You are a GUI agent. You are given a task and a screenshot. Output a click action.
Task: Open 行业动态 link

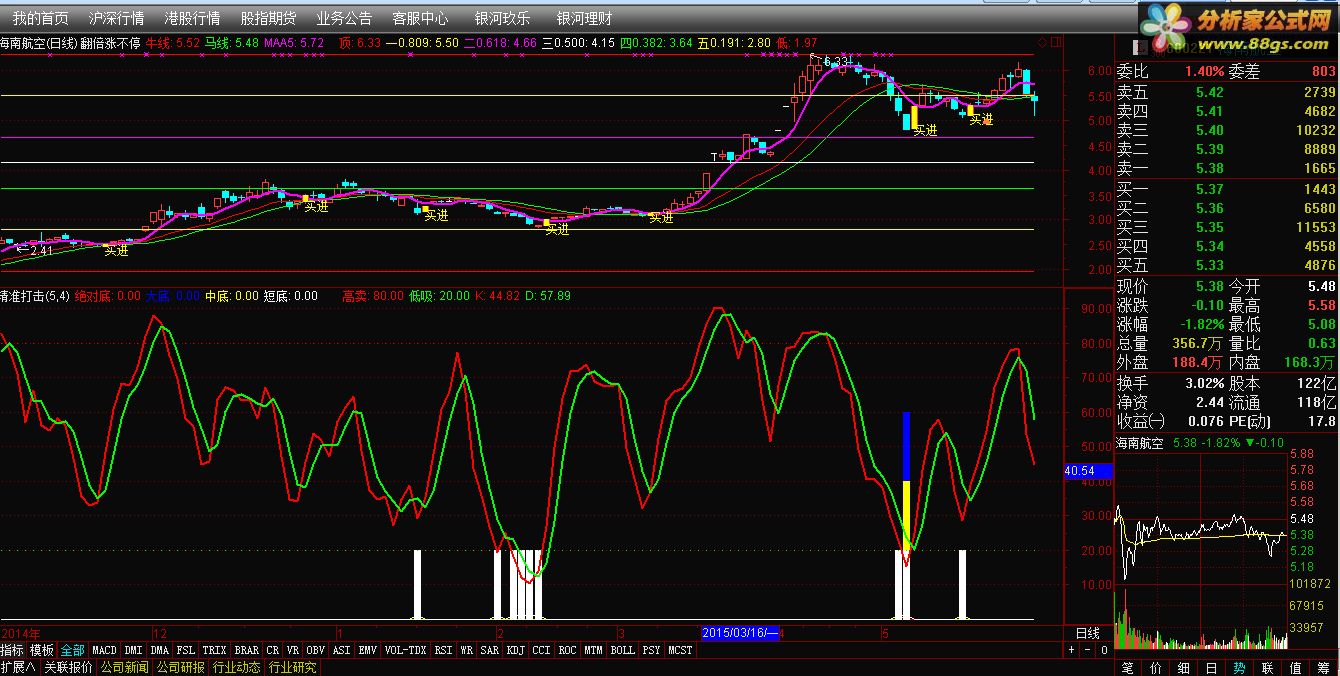click(x=236, y=667)
